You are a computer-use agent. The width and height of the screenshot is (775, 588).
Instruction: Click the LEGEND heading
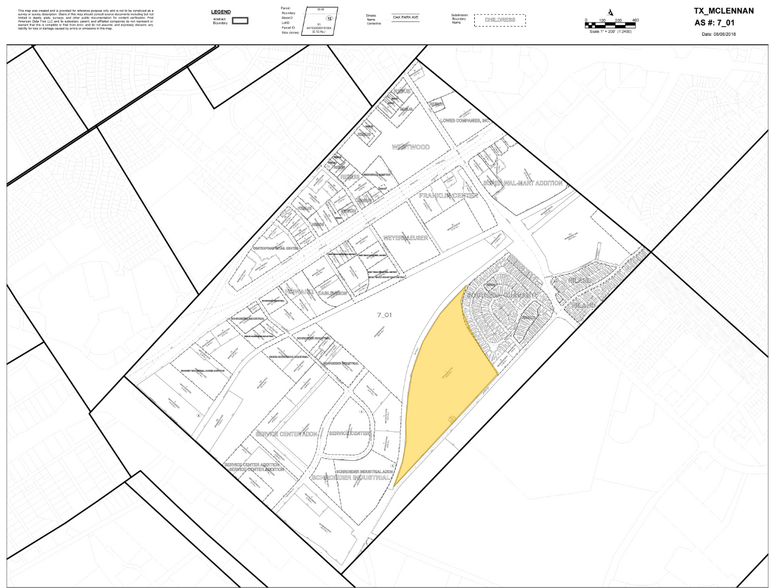coord(221,11)
